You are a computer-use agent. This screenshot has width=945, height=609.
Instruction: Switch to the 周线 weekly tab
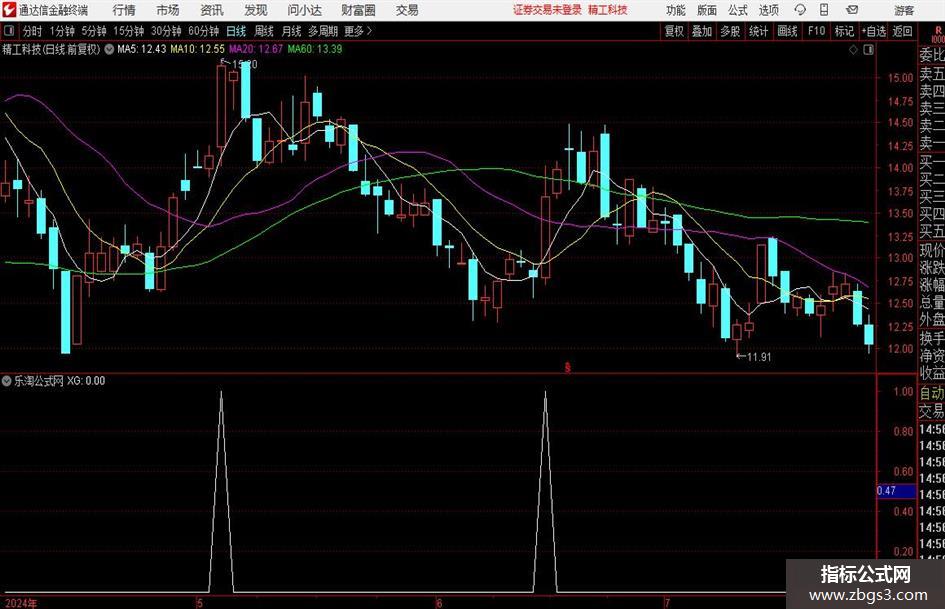(264, 31)
